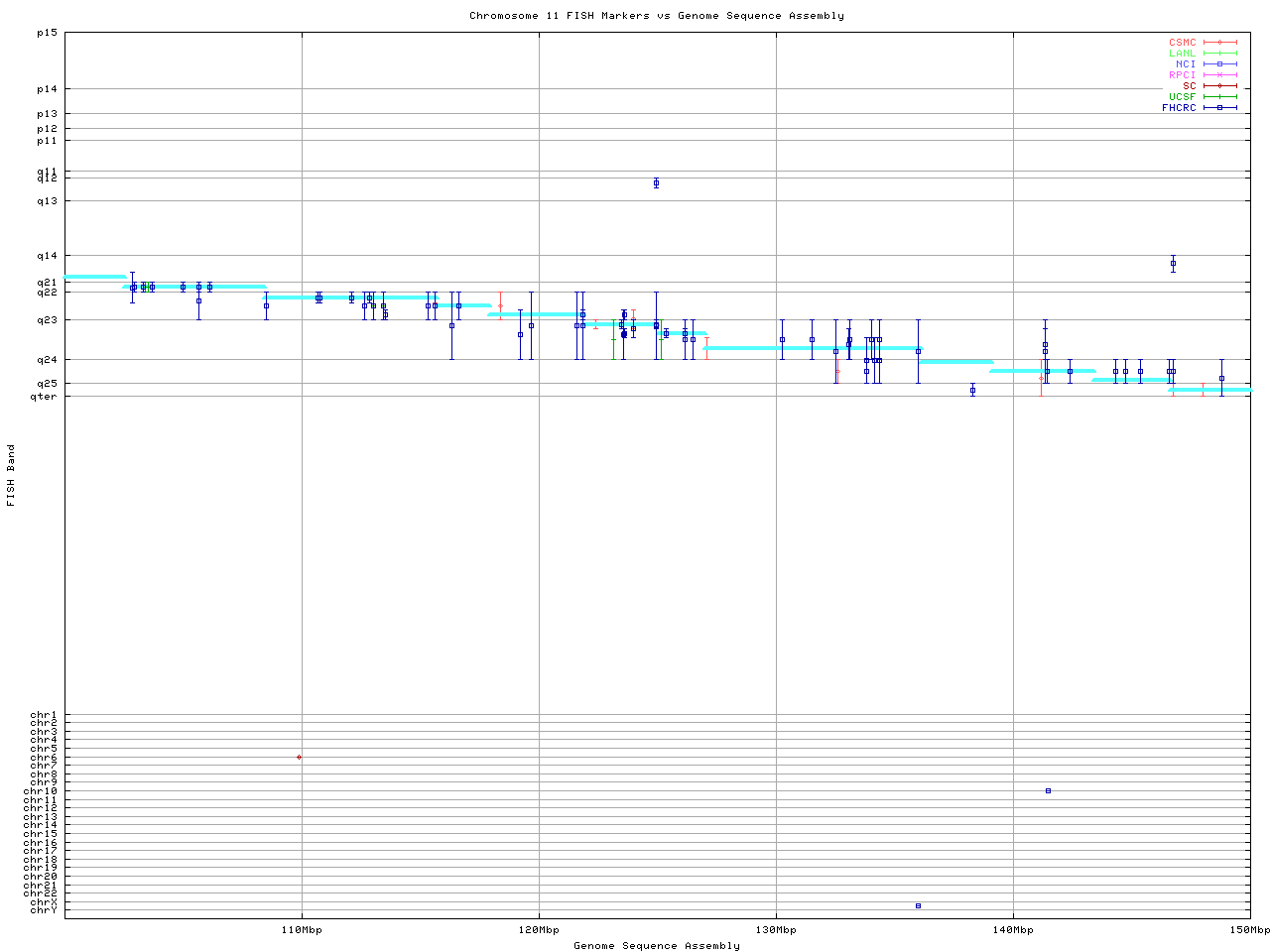Viewport: 1270px width, 952px height.
Task: Click the FISH Band y-axis label
Action: [x=11, y=475]
